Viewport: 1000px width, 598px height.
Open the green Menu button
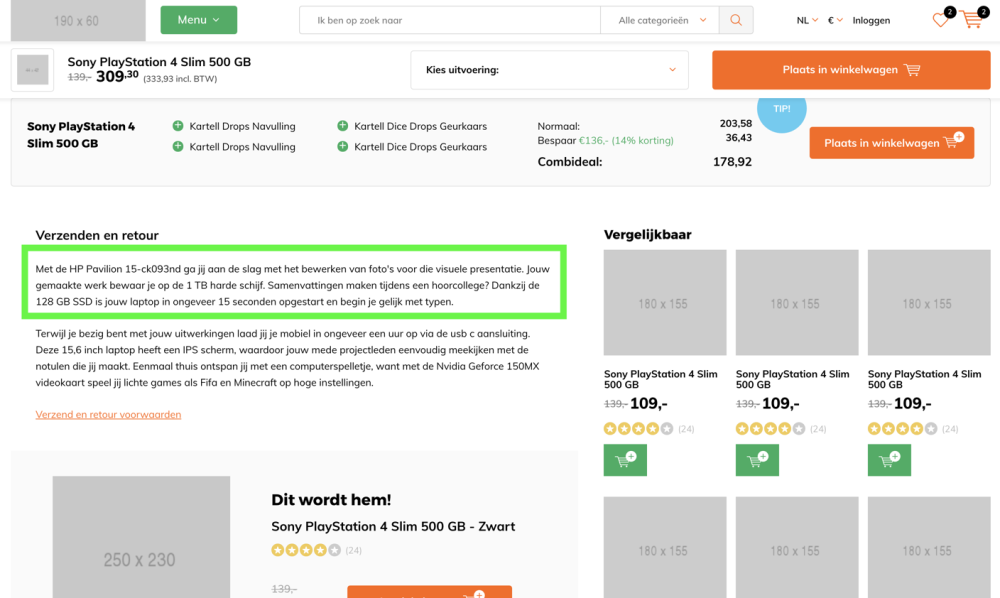[198, 20]
